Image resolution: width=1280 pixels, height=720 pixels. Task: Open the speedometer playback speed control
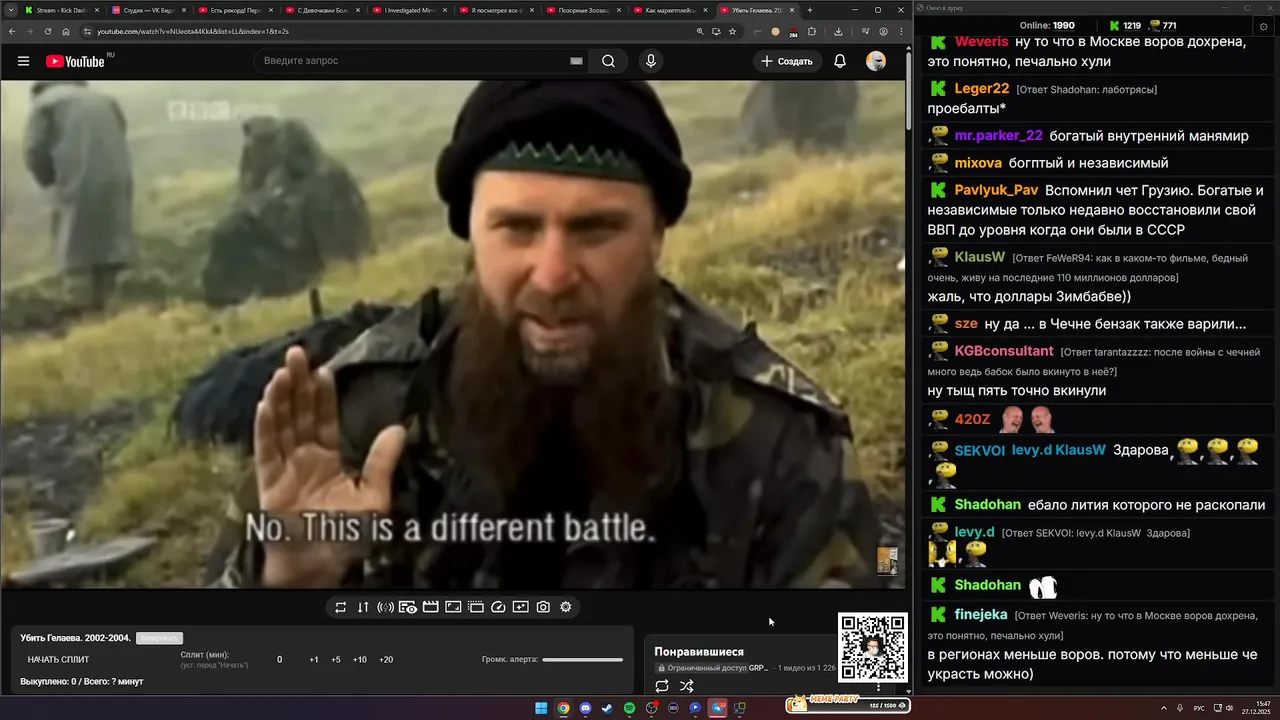[x=498, y=607]
